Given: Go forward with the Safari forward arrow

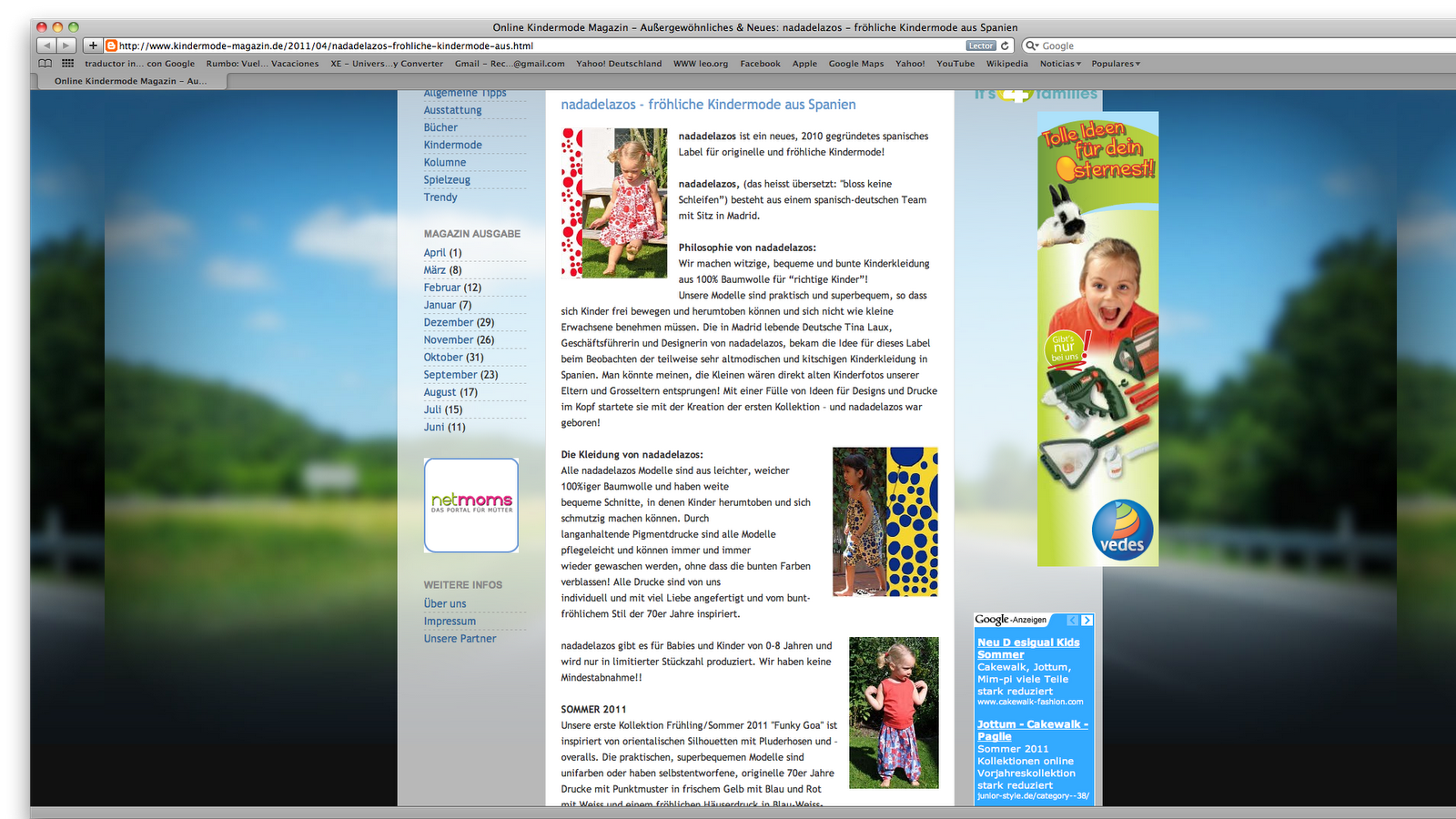Looking at the screenshot, I should coord(66,45).
